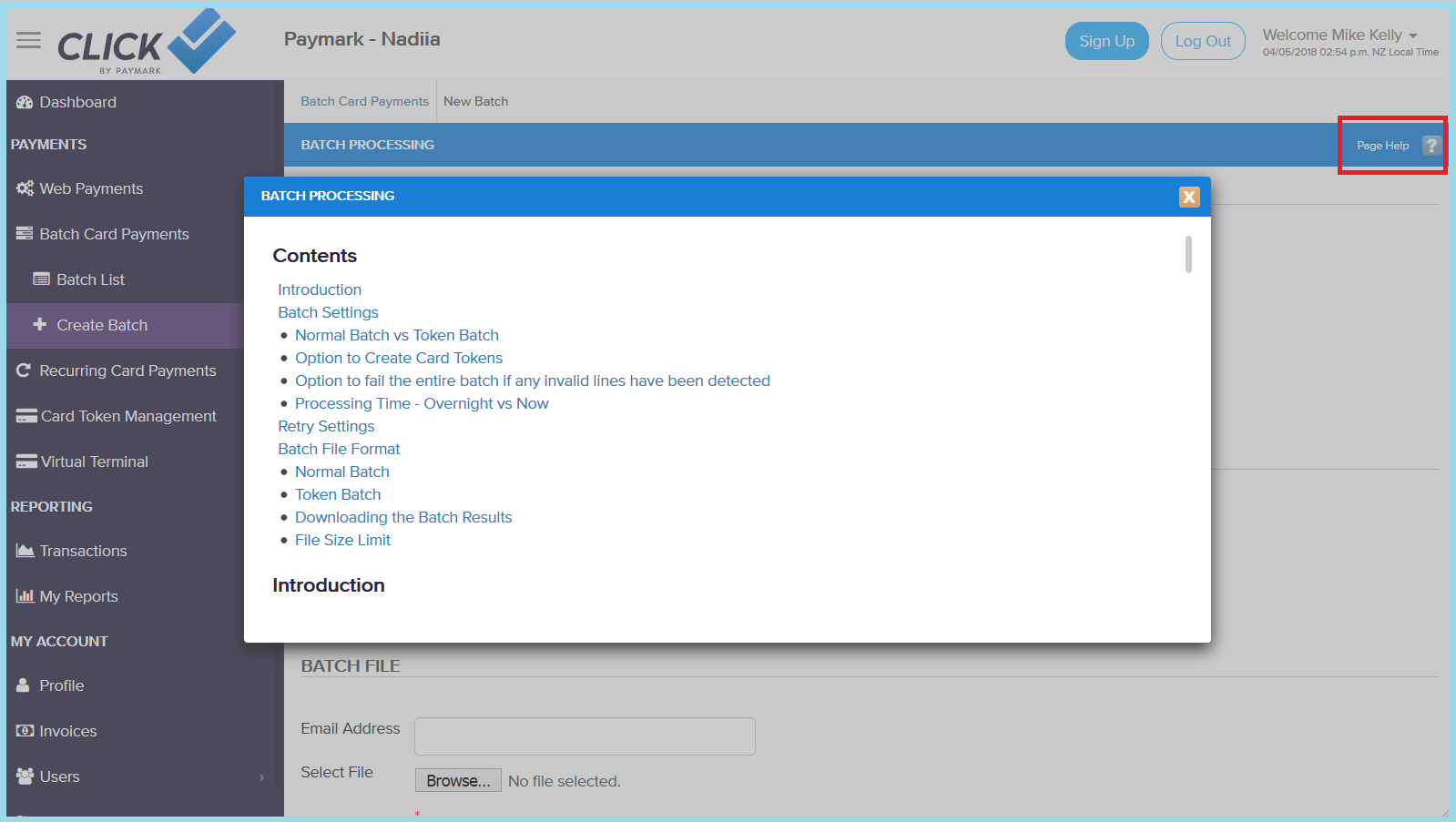Open Downloading the Batch Results link
Screen dimensions: 1456x822
403,517
